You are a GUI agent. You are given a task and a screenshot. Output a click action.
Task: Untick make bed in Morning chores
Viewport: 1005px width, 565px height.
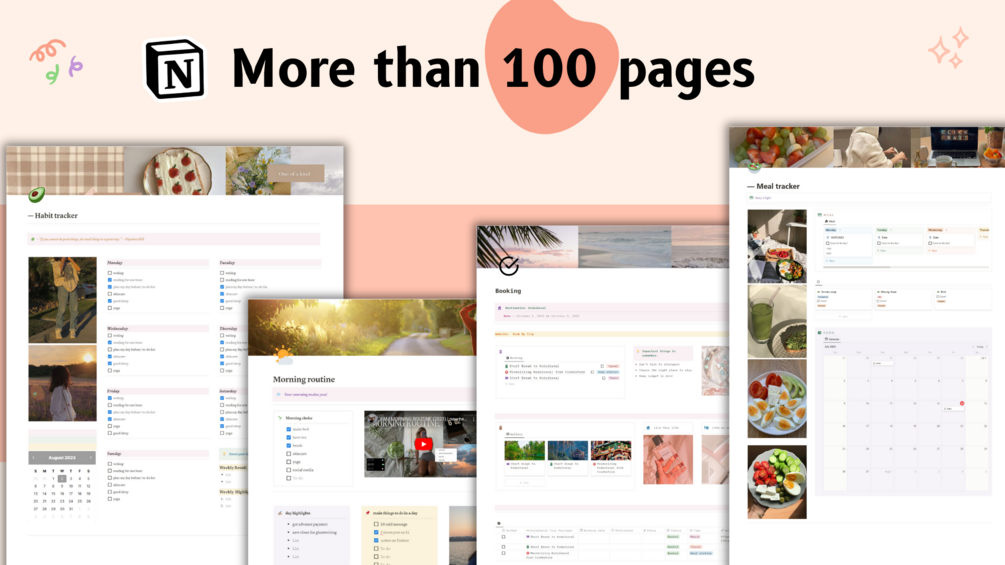288,429
